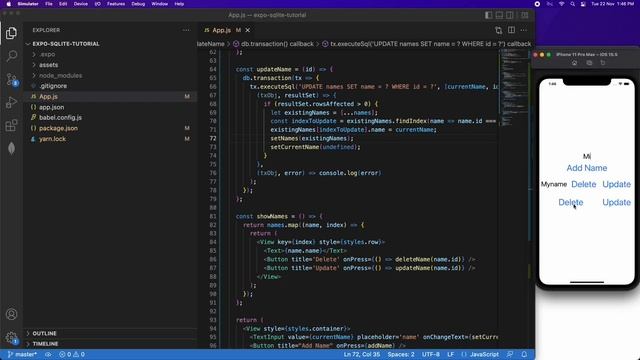640x360 pixels.
Task: Toggle primary sidebar layout icon
Action: [489, 15]
